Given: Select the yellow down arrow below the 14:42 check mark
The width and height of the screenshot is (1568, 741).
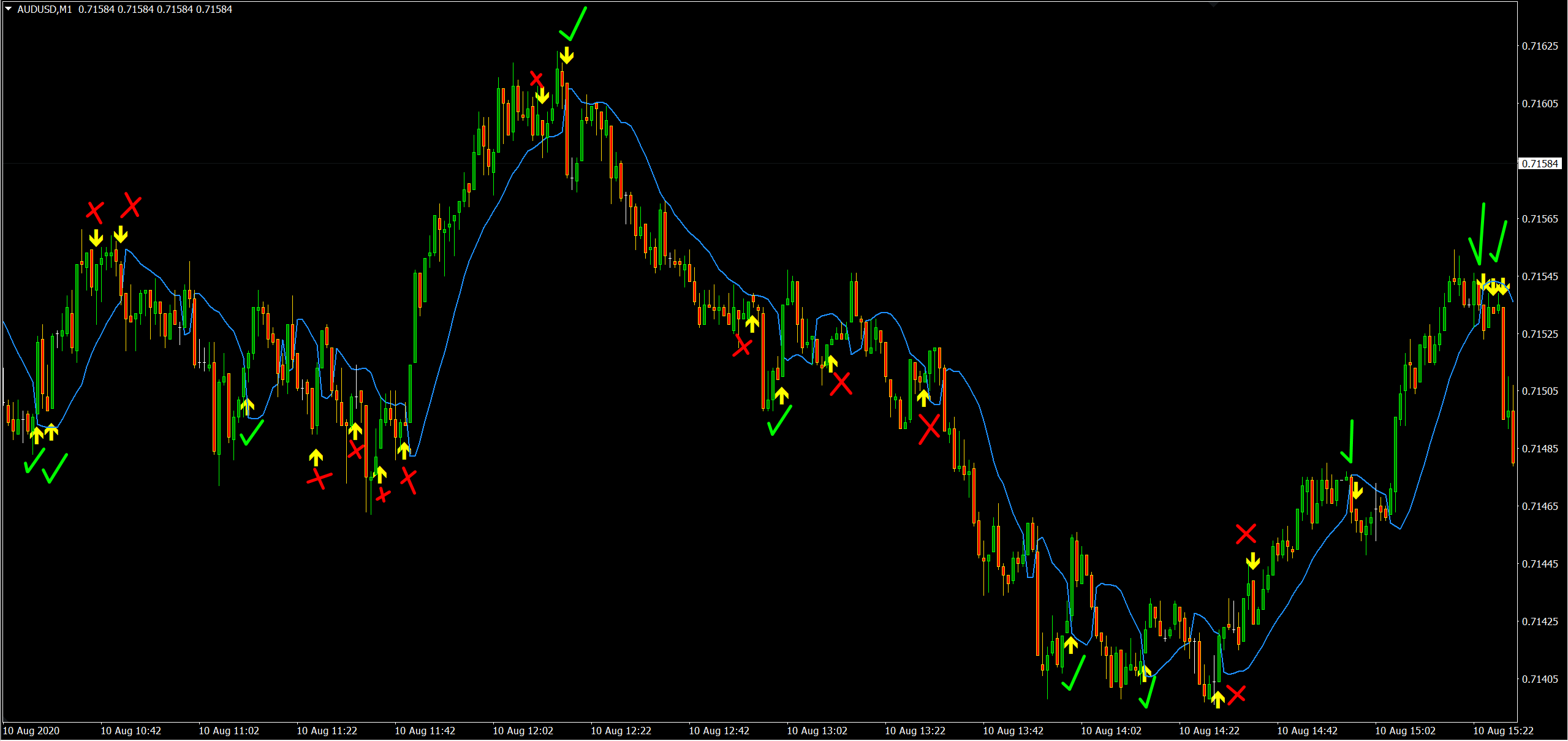Looking at the screenshot, I should click(1357, 490).
